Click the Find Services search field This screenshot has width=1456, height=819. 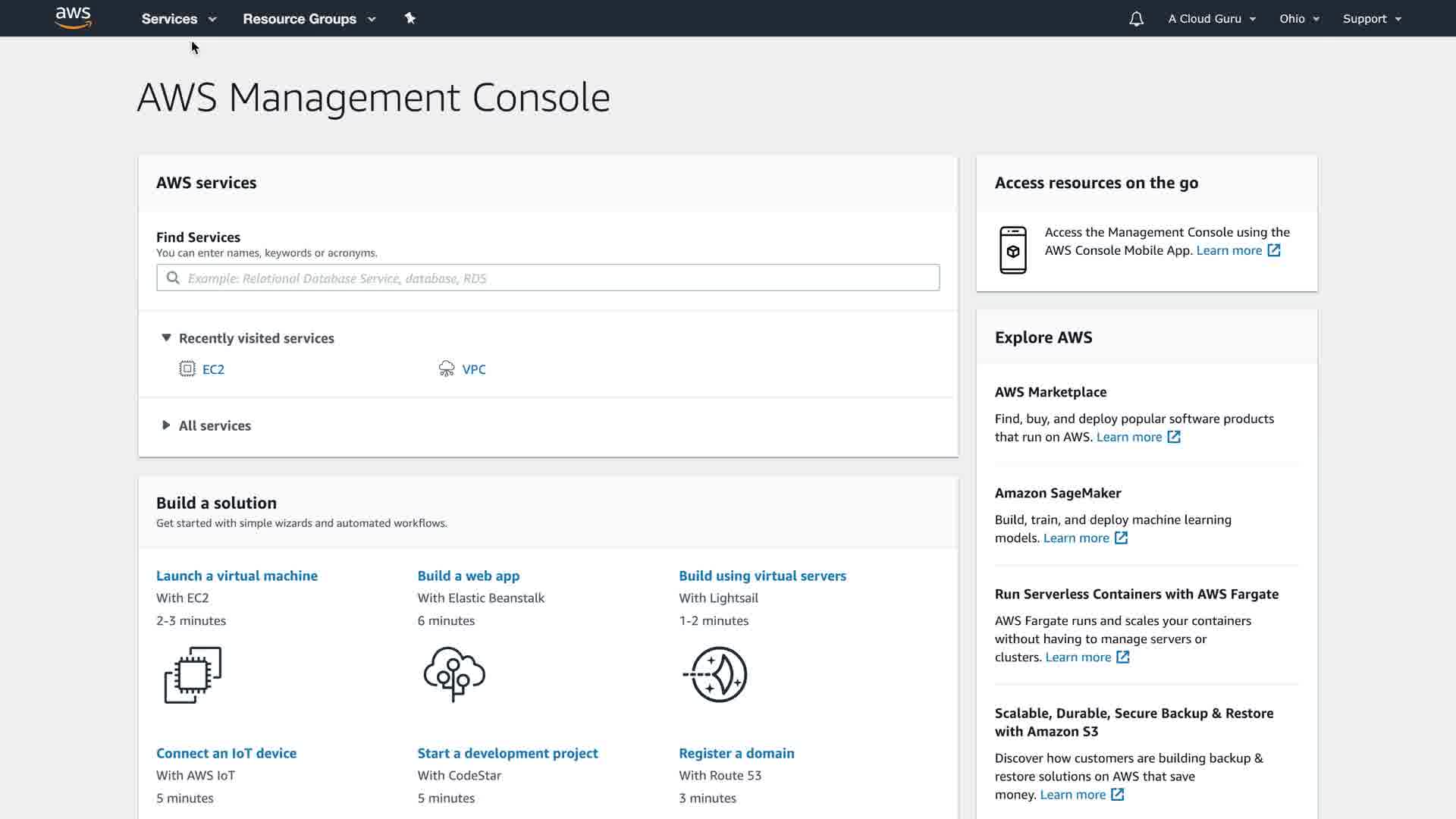(x=548, y=278)
